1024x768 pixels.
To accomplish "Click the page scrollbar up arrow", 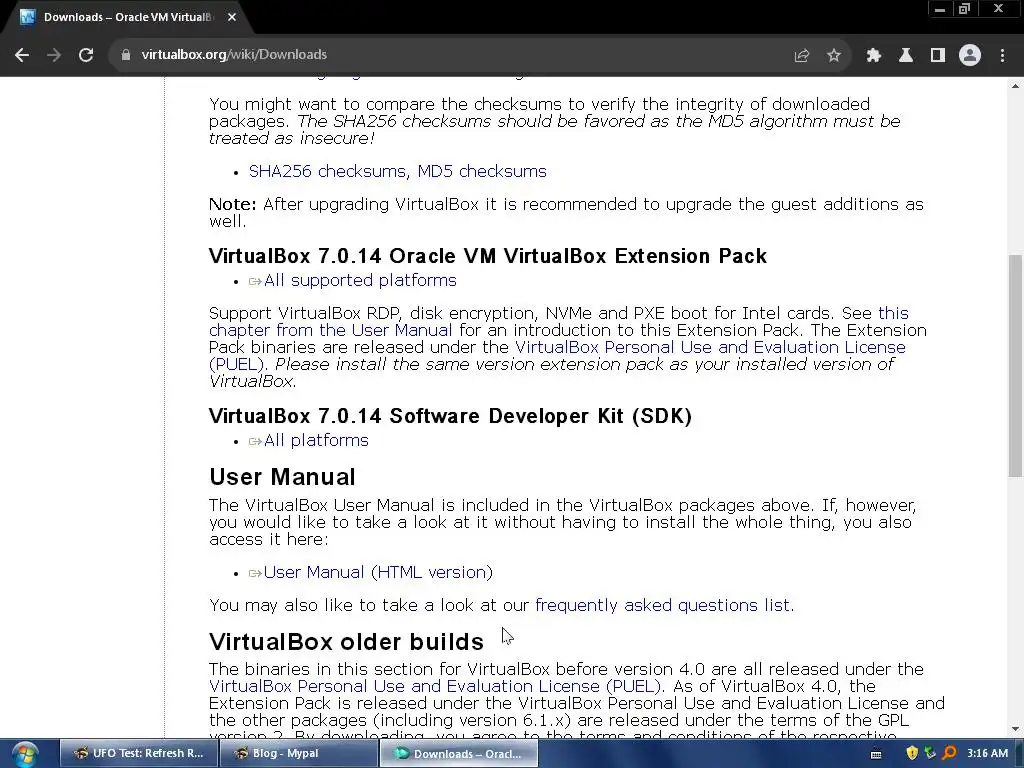I will [1016, 86].
